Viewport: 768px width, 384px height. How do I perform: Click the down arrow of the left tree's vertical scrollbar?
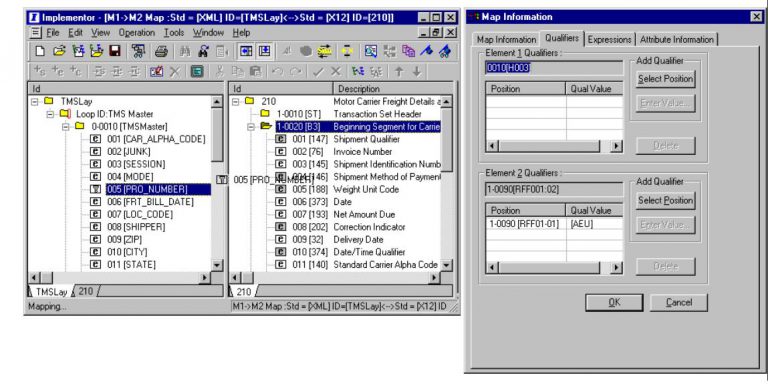(217, 264)
